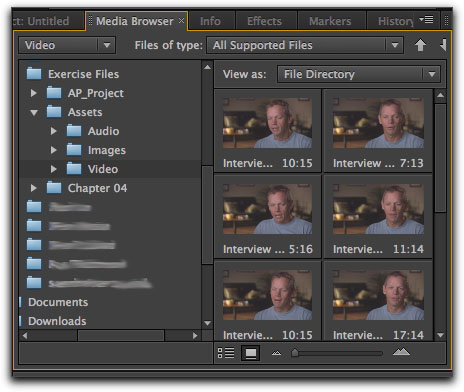Viewport: 464px width, 392px height.
Task: Select the Downloads entry
Action: click(57, 321)
